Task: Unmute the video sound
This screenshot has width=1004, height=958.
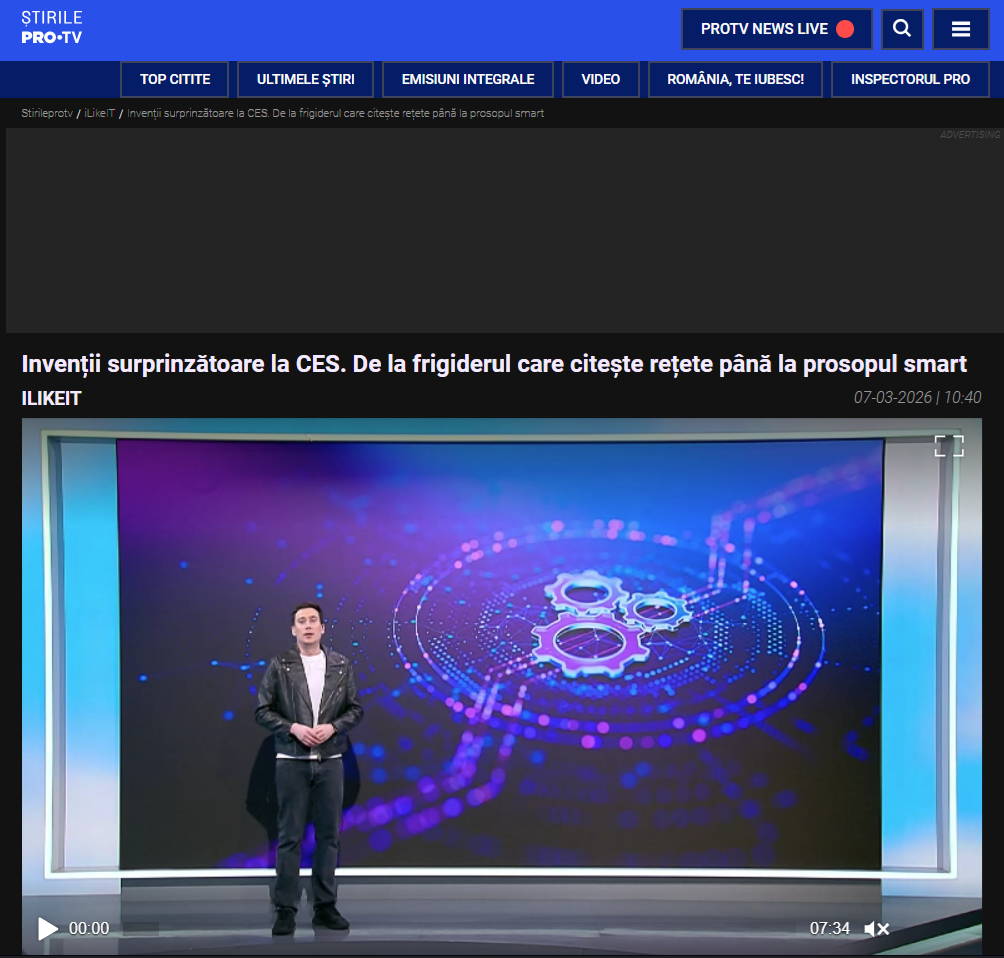Action: pyautogui.click(x=876, y=929)
